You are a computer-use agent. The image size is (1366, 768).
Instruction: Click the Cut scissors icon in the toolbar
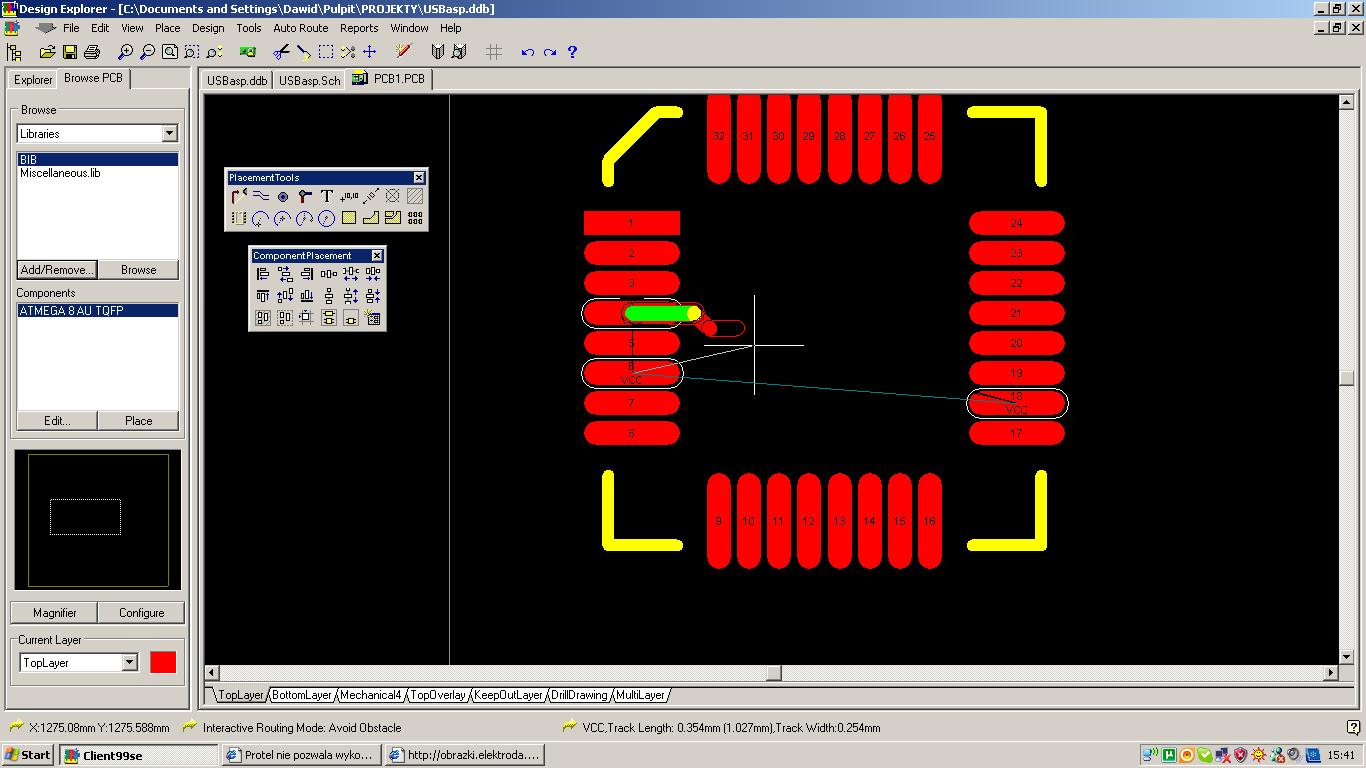pyautogui.click(x=281, y=52)
